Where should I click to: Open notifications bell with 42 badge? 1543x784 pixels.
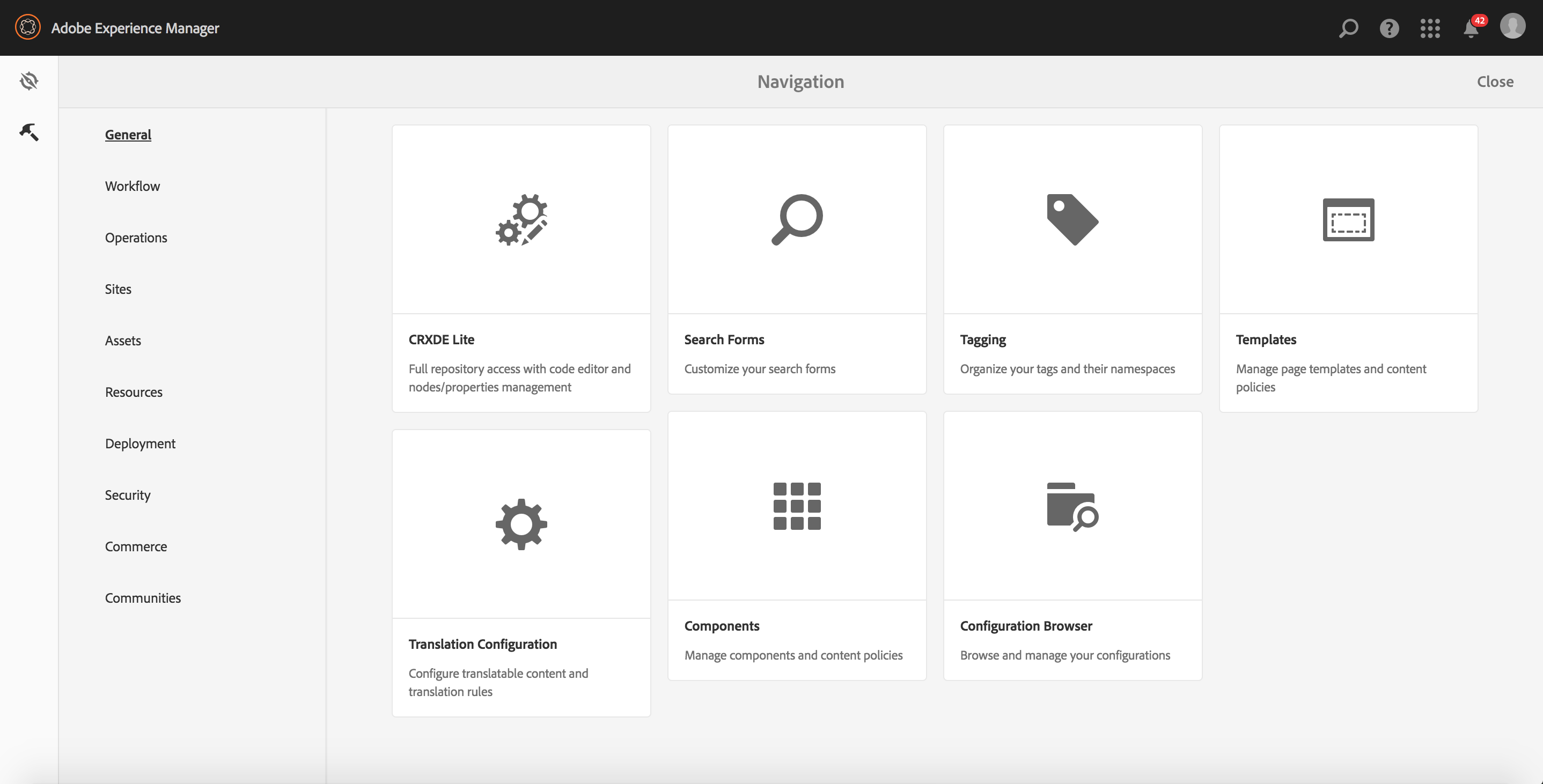click(x=1474, y=27)
